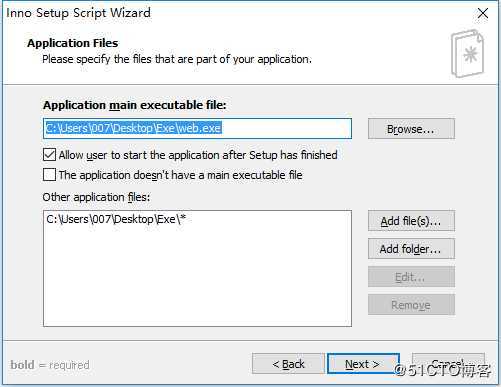Click Add file(s)... button
Viewport: 501px width, 387px height.
click(411, 221)
